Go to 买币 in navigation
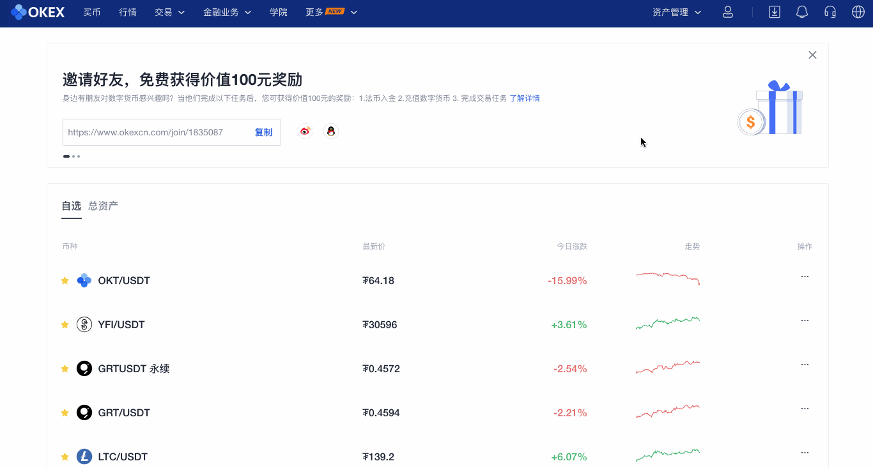The width and height of the screenshot is (874, 468). [x=92, y=12]
